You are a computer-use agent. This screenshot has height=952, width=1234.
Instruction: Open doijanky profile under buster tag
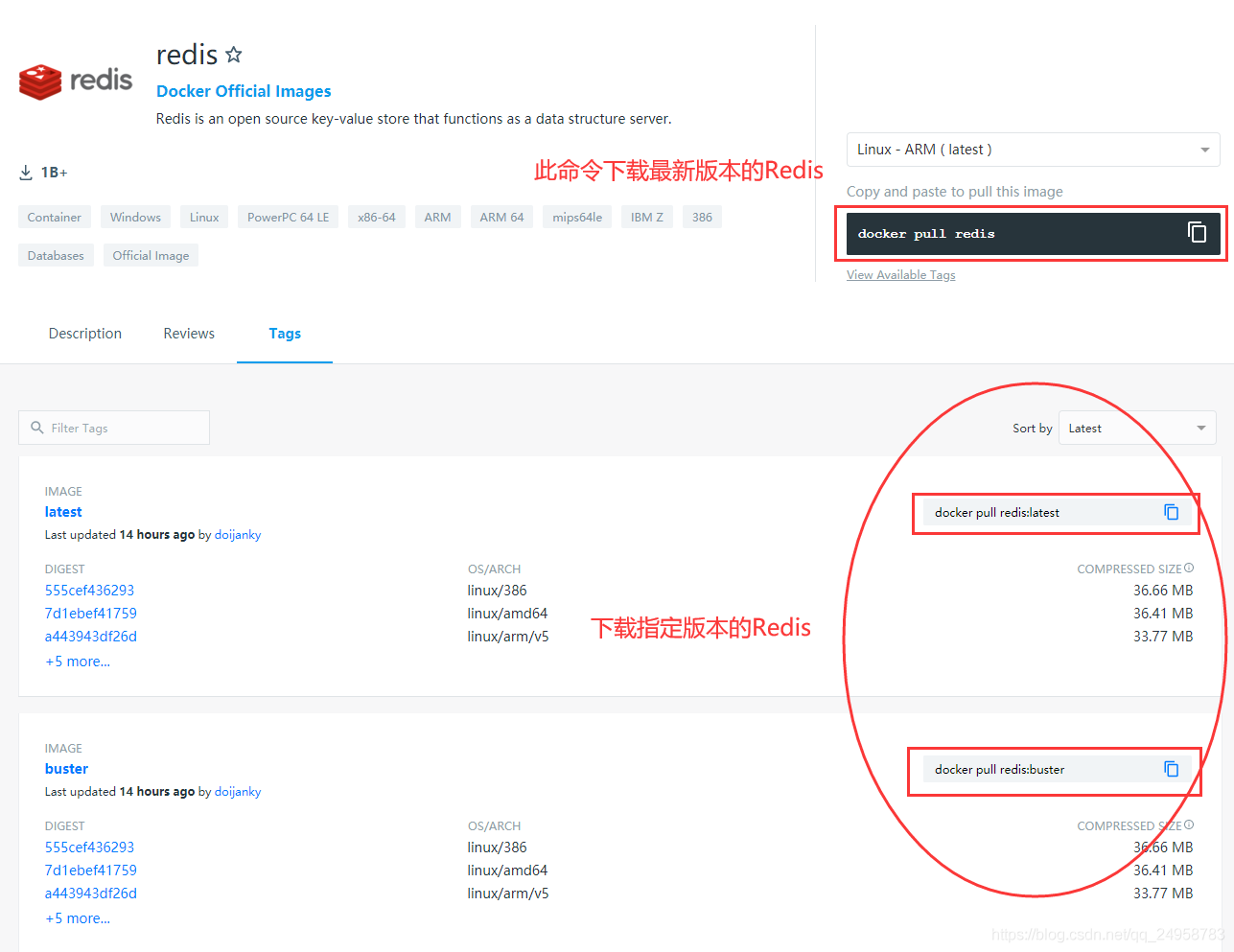238,792
